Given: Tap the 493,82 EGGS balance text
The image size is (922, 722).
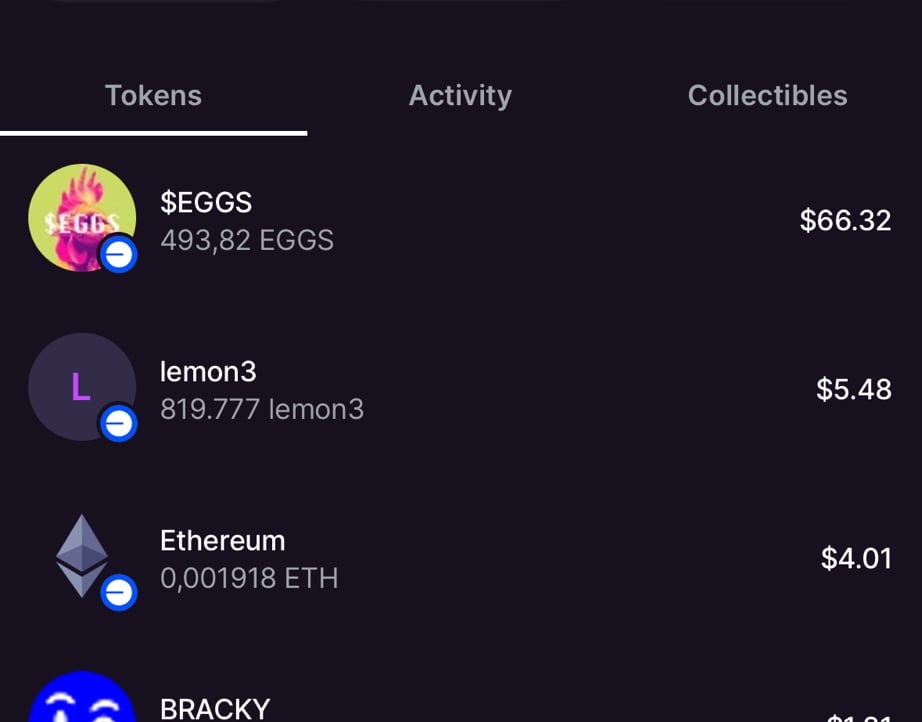Looking at the screenshot, I should tap(247, 241).
